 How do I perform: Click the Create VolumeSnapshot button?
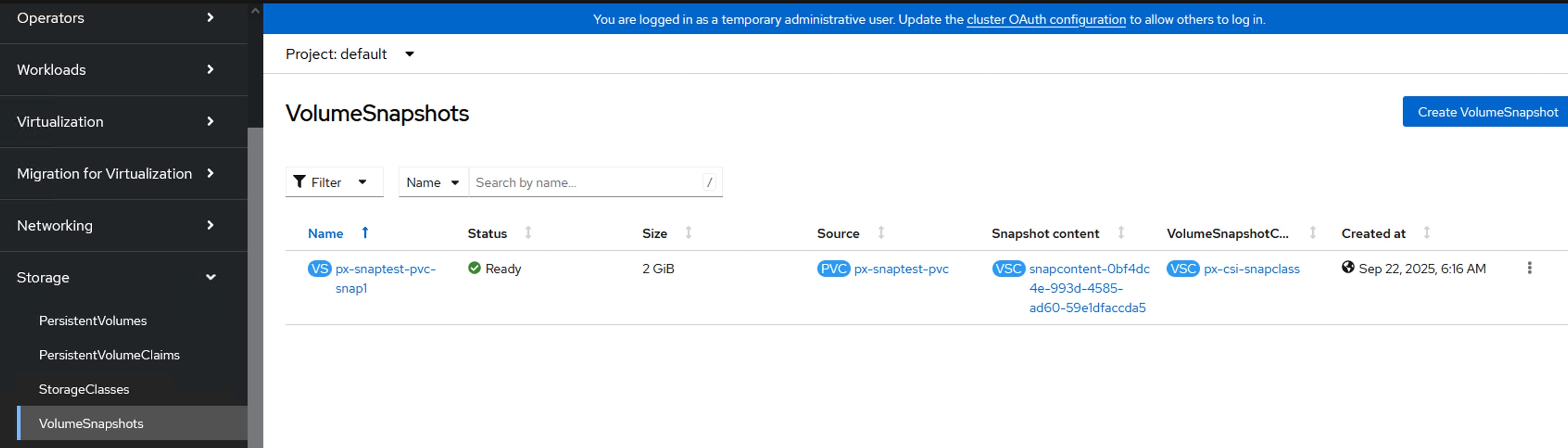pos(1486,112)
